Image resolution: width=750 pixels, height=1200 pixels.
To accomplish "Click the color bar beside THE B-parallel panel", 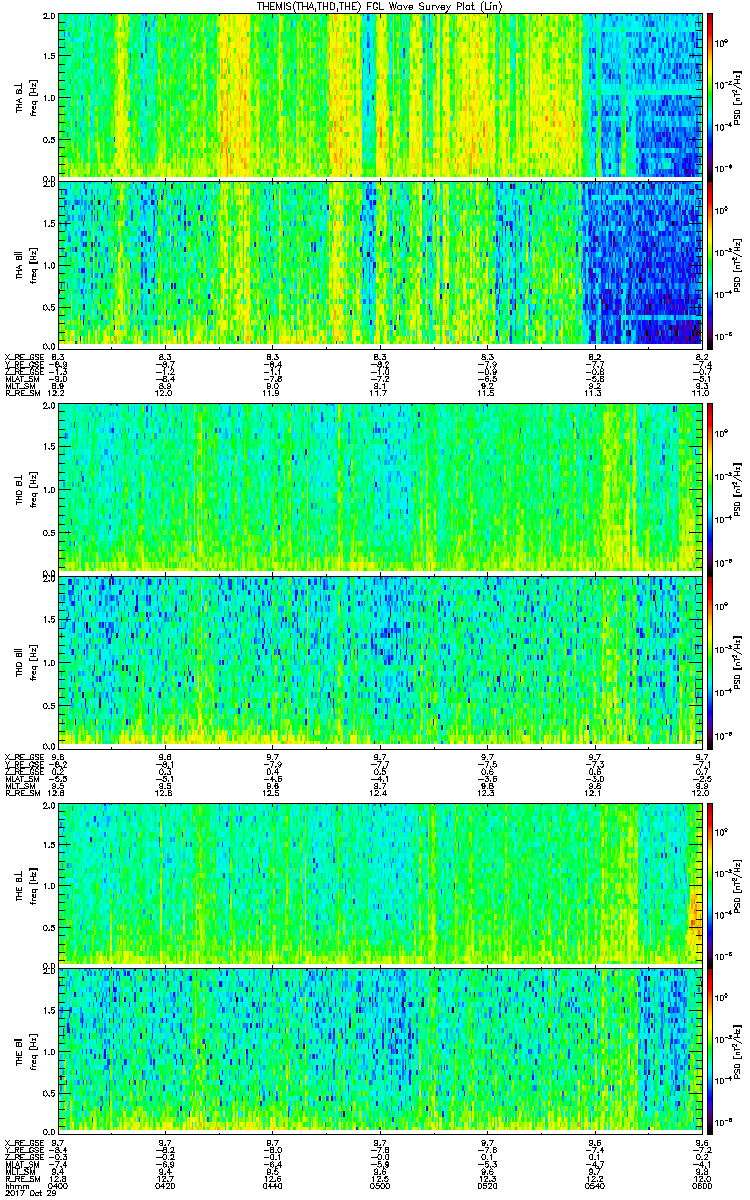I will pyautogui.click(x=710, y=1052).
